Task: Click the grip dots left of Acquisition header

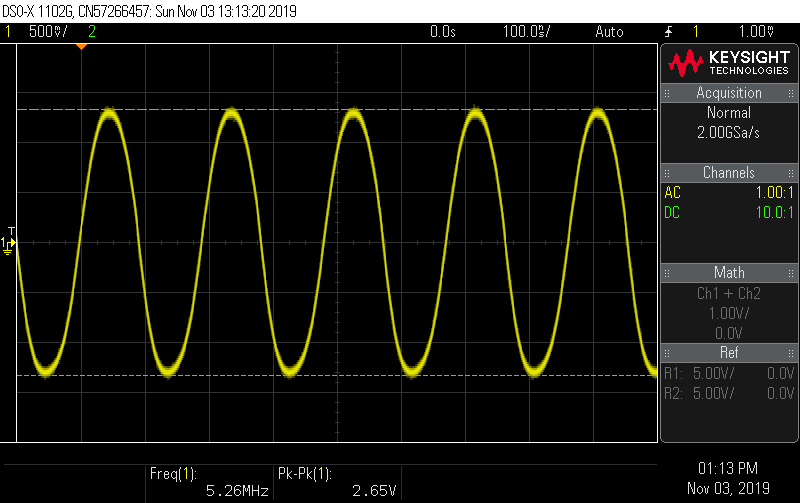Action: [667, 93]
